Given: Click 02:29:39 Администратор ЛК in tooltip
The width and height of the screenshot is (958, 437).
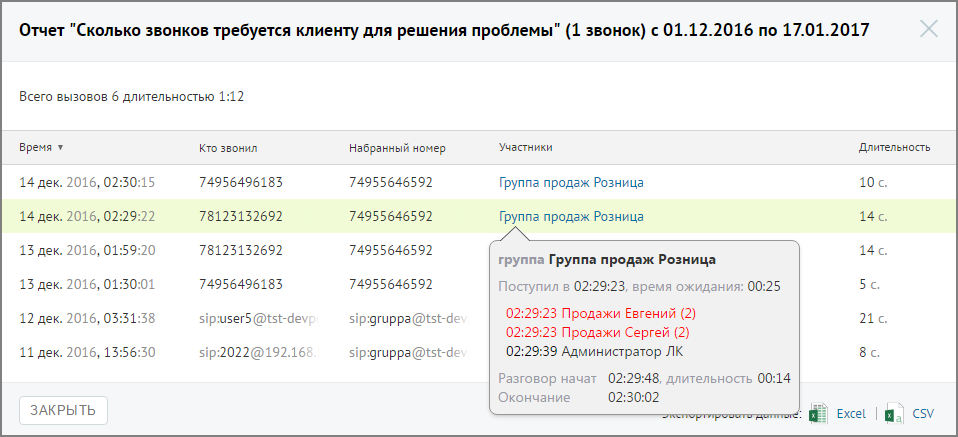Looking at the screenshot, I should click(595, 351).
